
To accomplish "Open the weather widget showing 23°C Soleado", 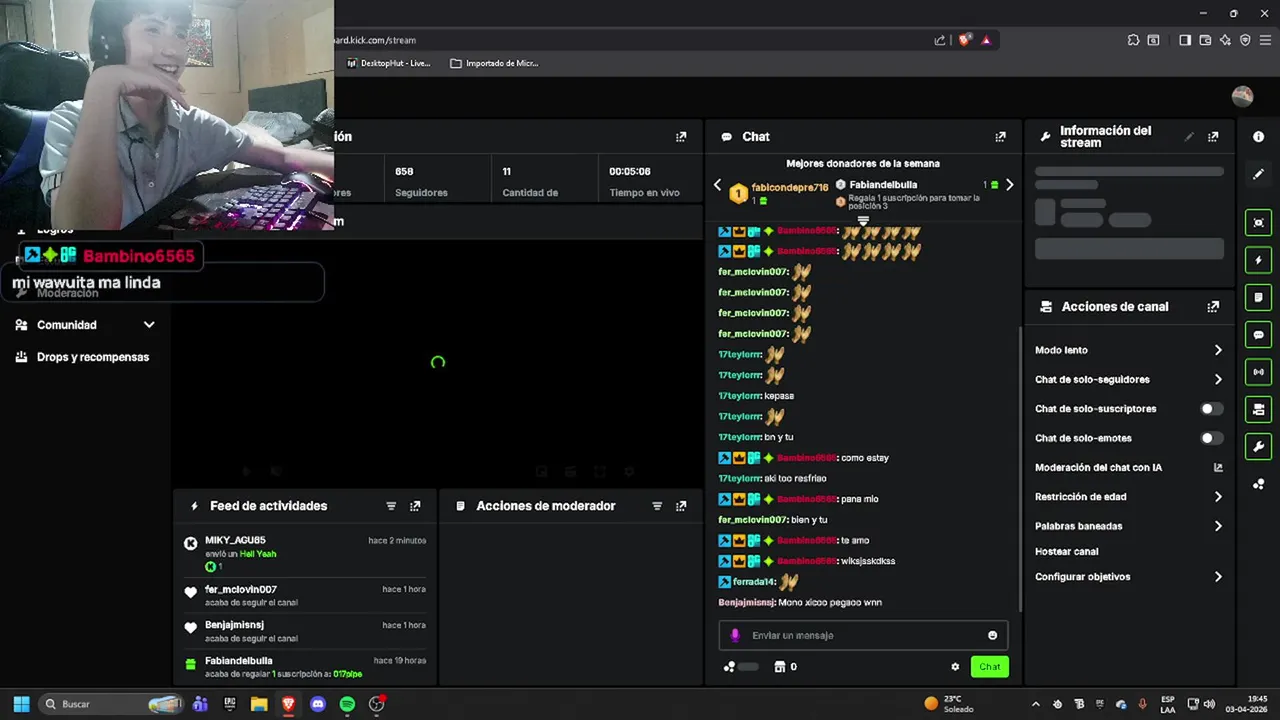I will 949,704.
